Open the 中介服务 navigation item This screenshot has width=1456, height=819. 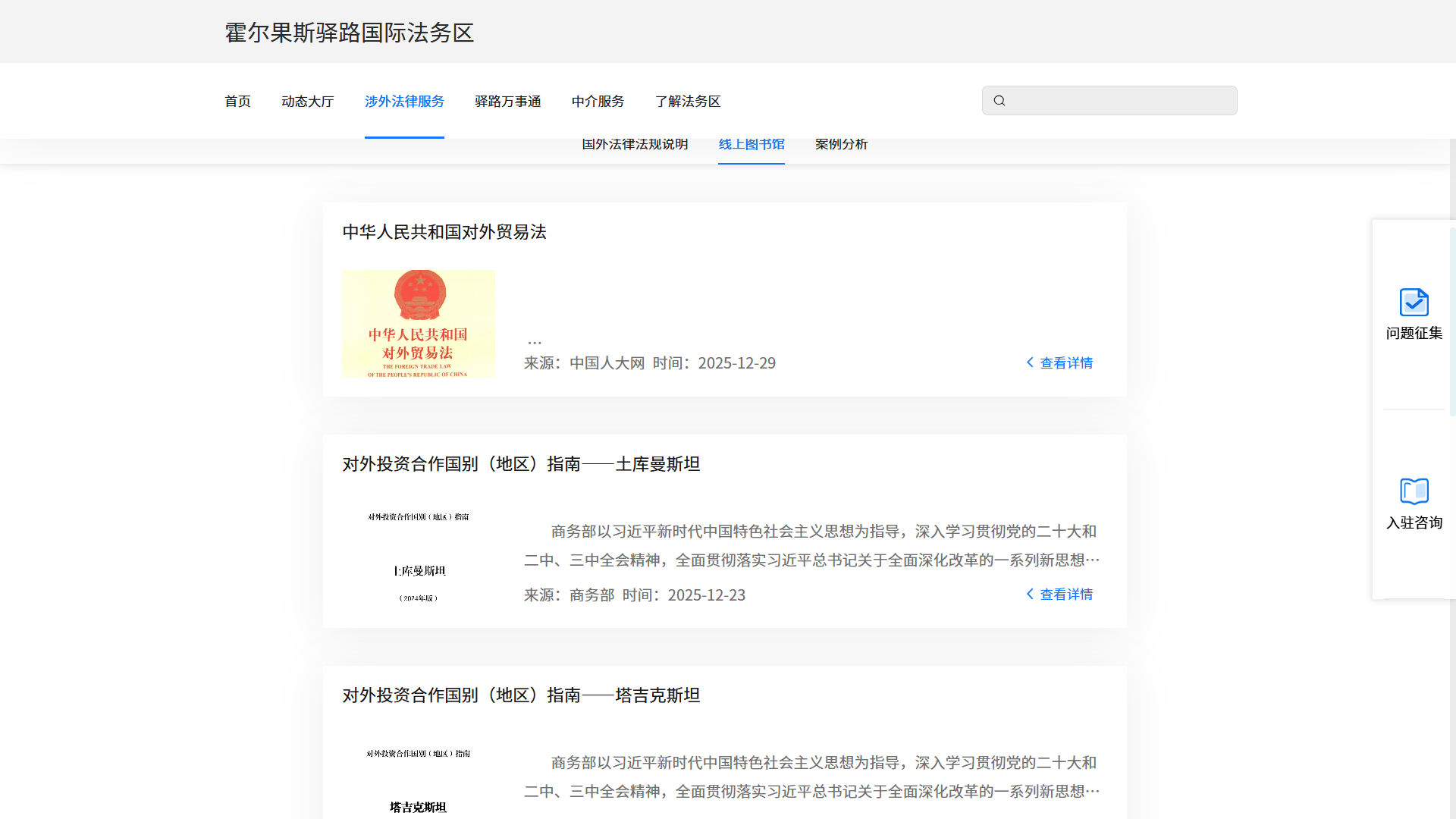[x=598, y=101]
